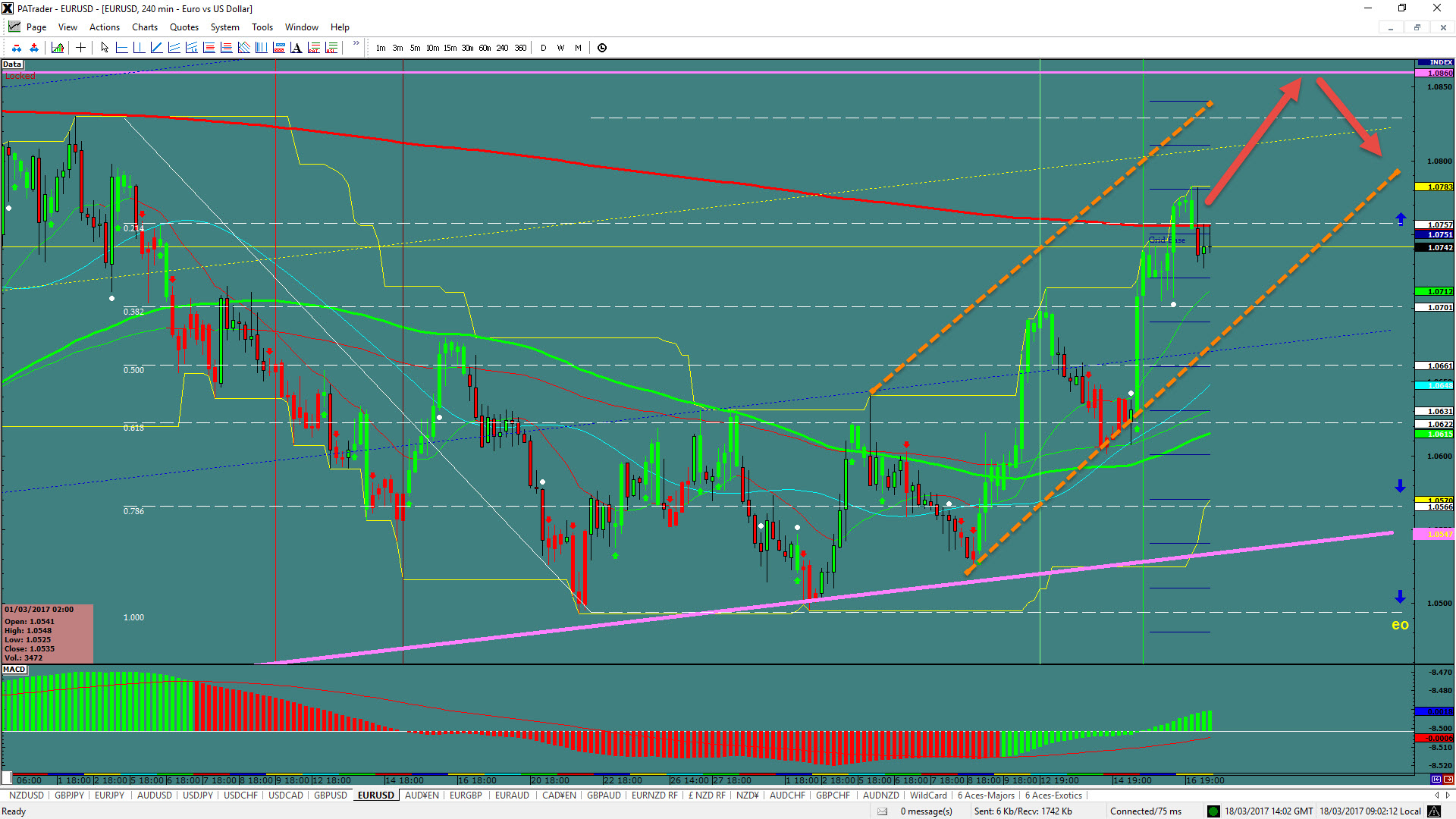This screenshot has height=819, width=1456.
Task: Click the 10m timeframe button
Action: click(432, 48)
